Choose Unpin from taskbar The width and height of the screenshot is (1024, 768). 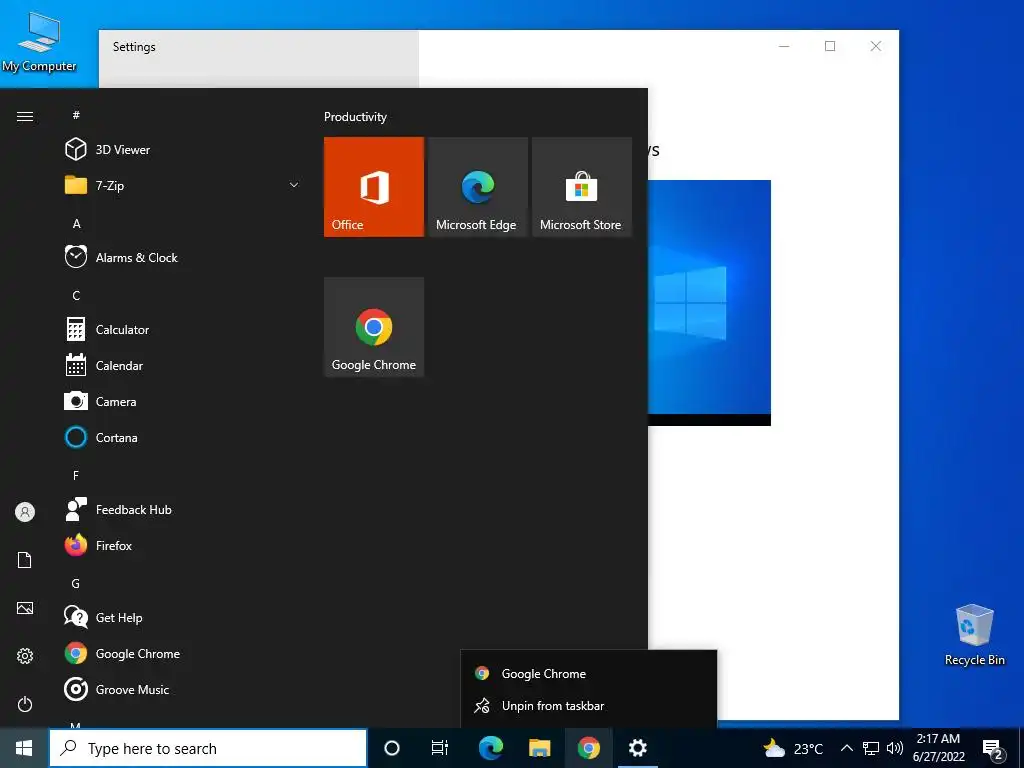[x=588, y=706]
